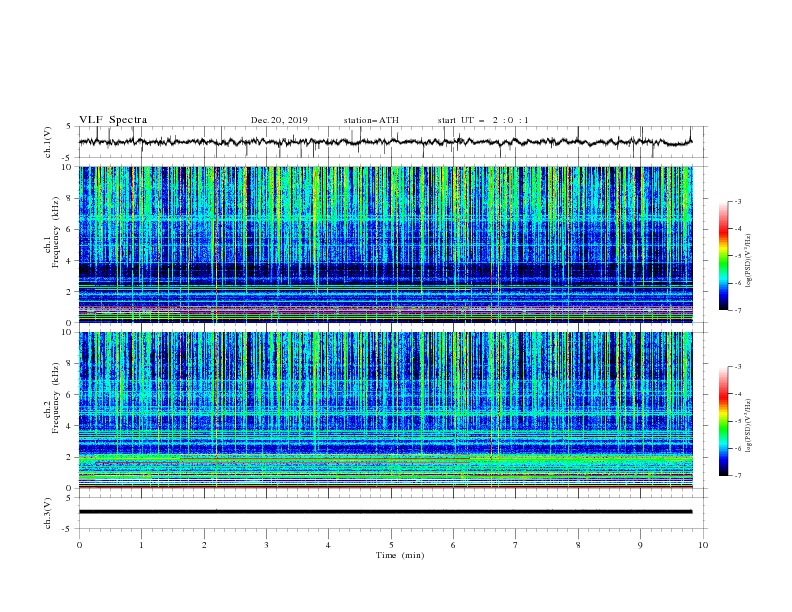Image resolution: width=792 pixels, height=612 pixels.
Task: Select the "Time (min)" axis title
Action: click(400, 555)
